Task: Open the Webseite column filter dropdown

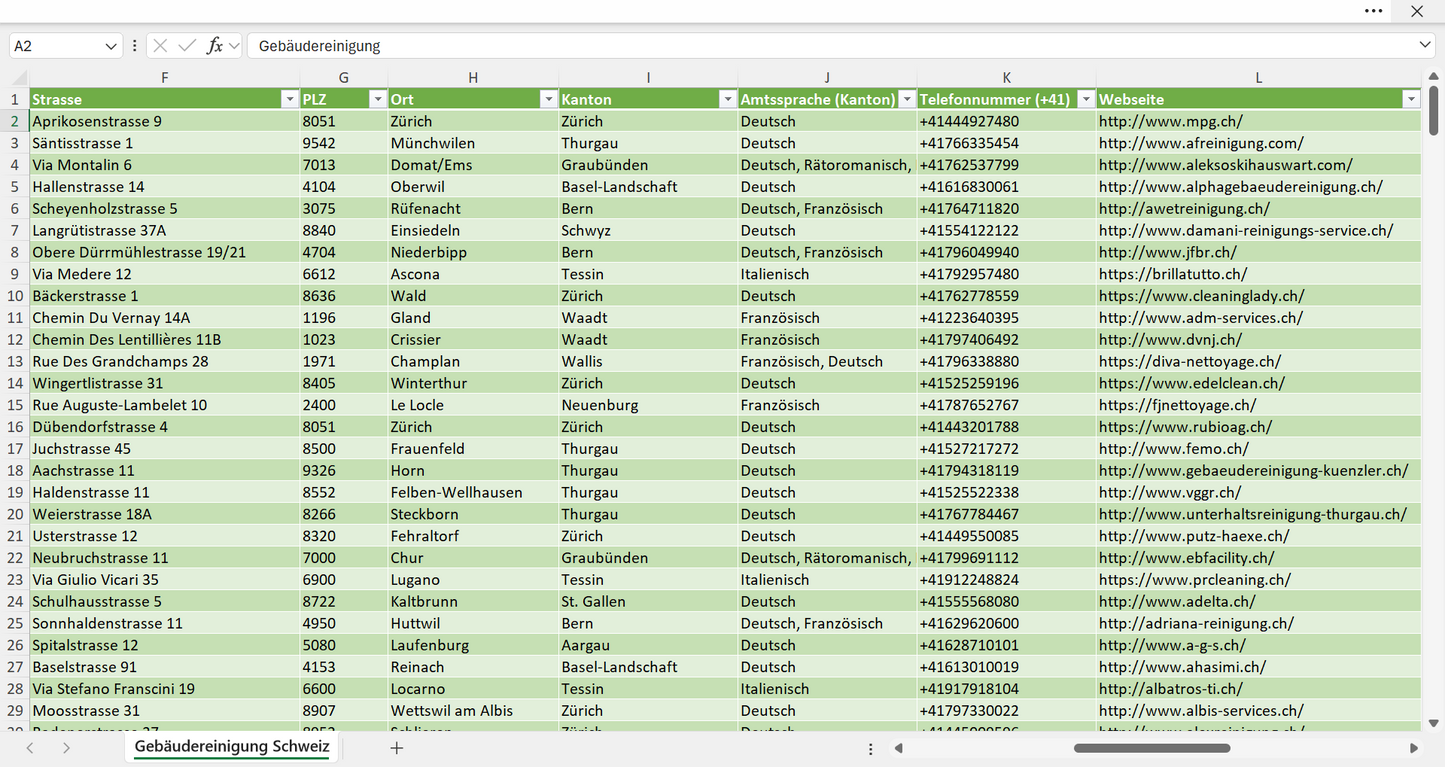Action: coord(1411,99)
